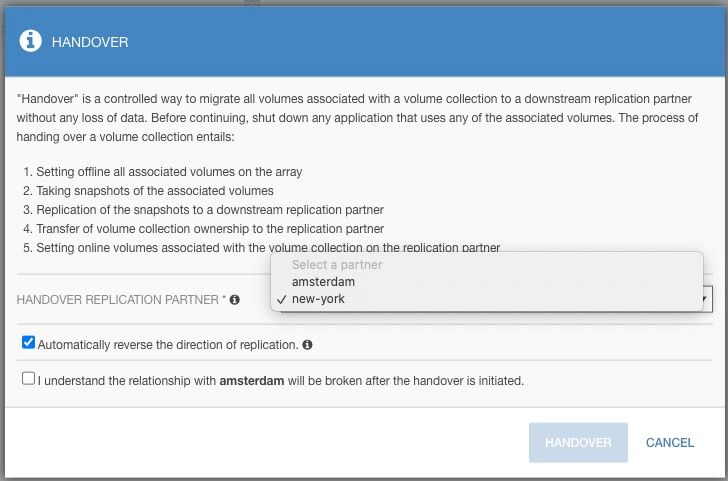This screenshot has width=728, height=481.
Task: Check the amsterdam relationship acknowledgment box
Action: (x=28, y=378)
